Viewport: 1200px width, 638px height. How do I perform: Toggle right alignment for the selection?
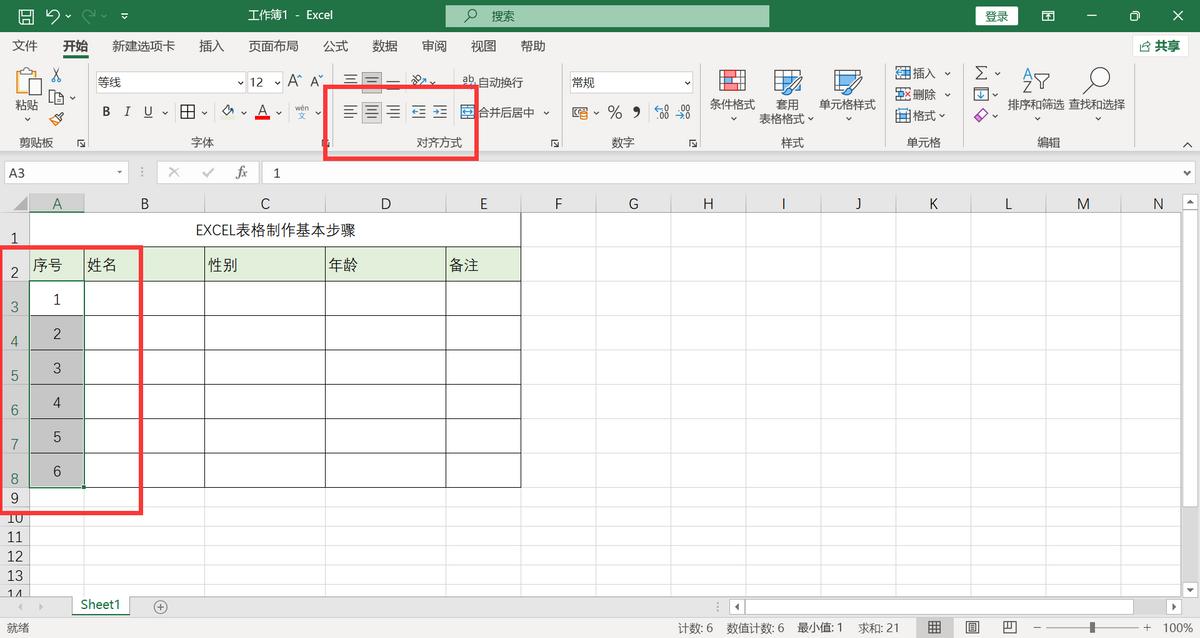393,112
